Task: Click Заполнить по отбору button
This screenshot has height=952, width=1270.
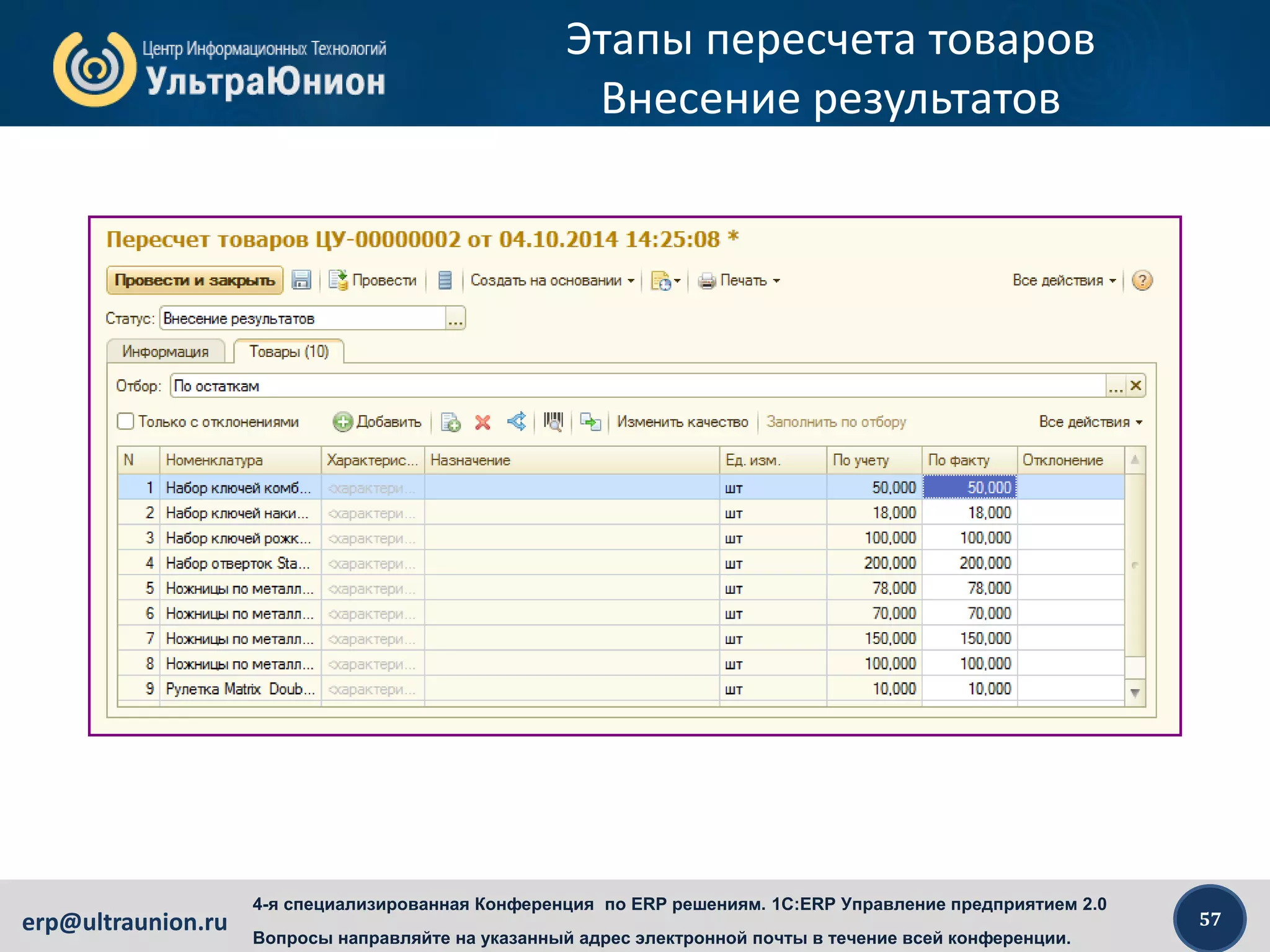Action: click(x=836, y=422)
